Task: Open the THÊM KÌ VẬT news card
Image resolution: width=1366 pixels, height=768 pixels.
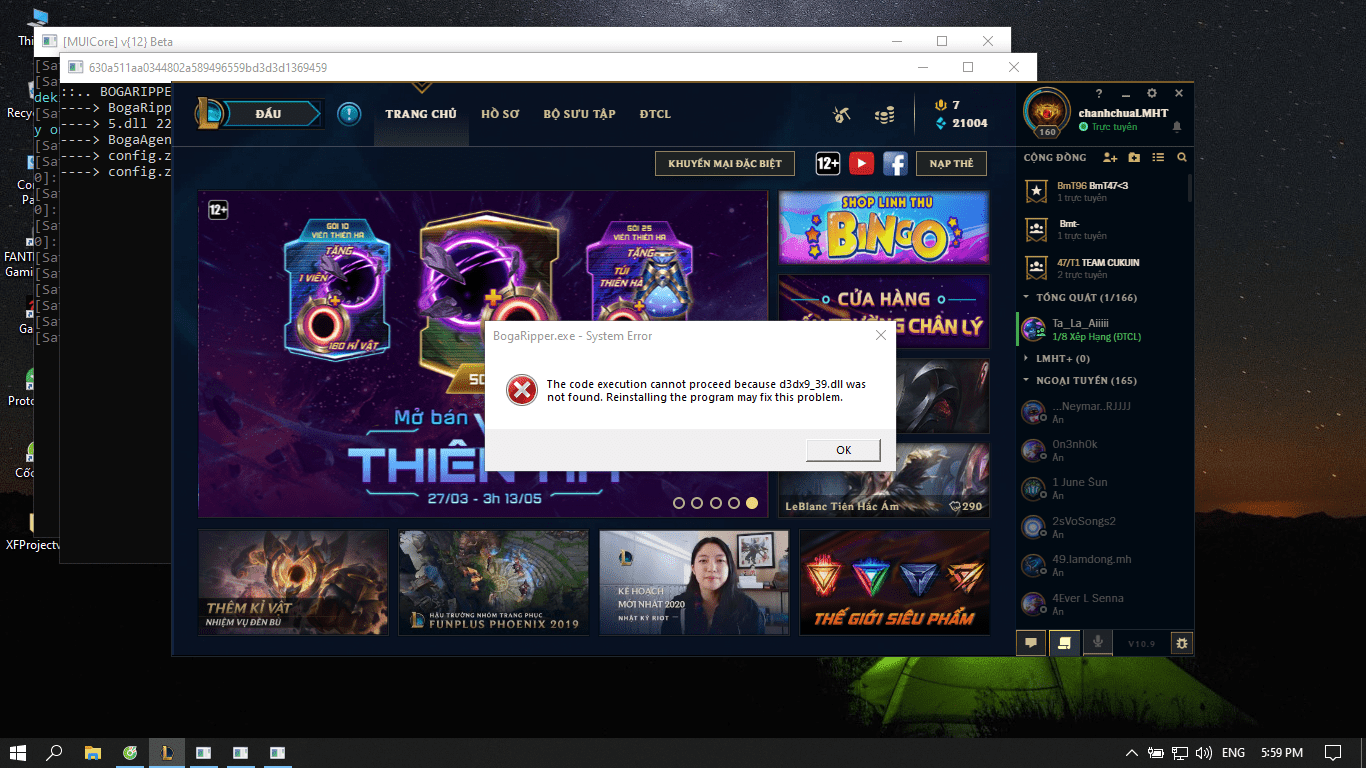Action: click(293, 582)
